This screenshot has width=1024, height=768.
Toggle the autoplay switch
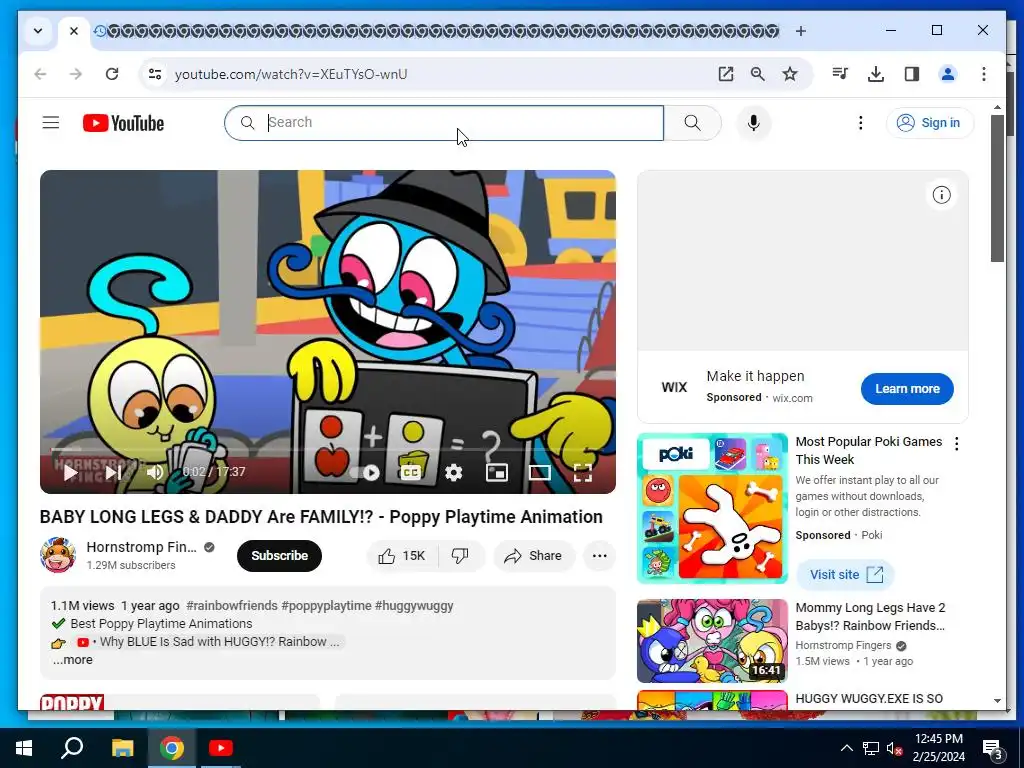click(366, 473)
